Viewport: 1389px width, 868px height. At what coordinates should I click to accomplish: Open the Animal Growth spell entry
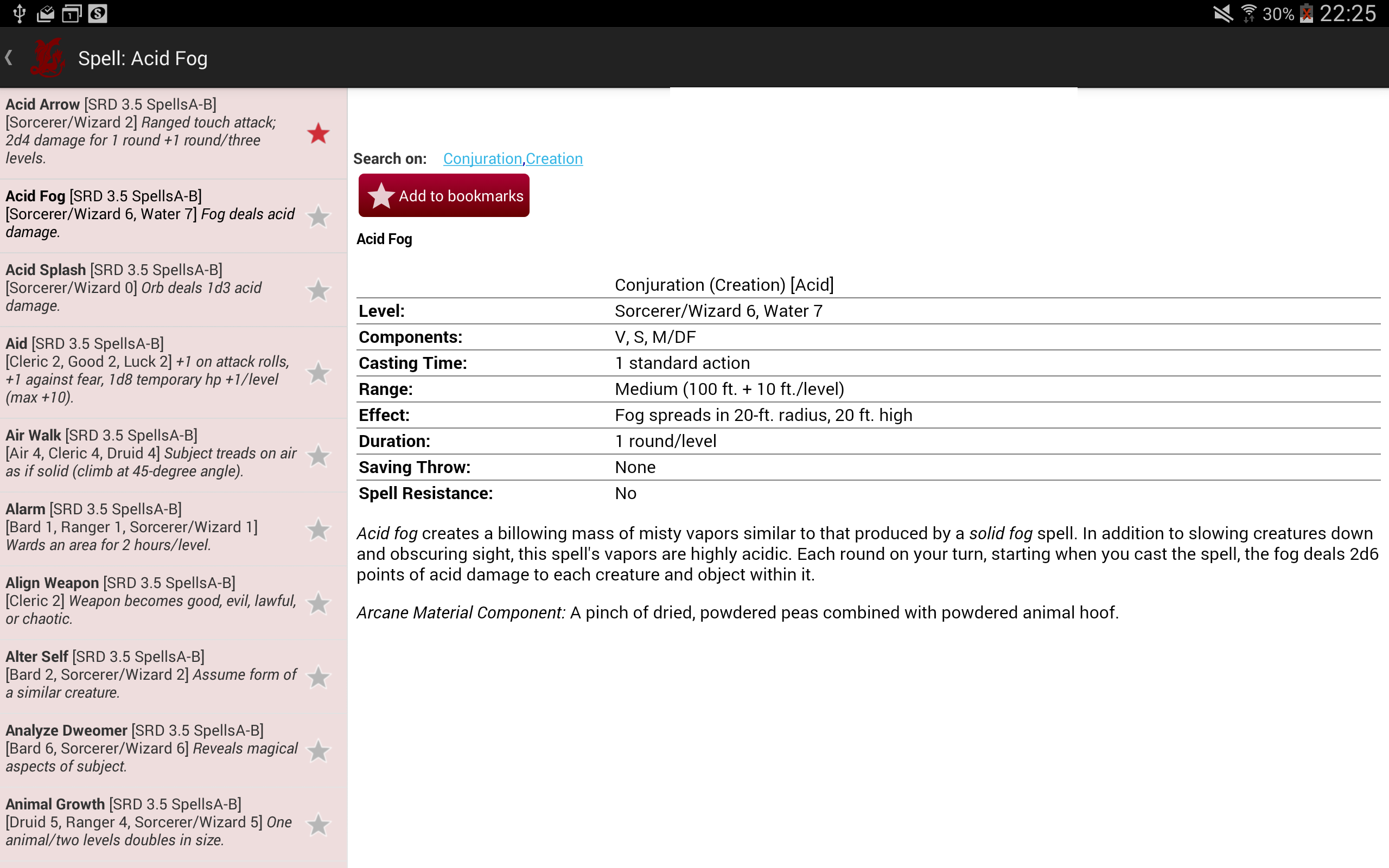173,823
